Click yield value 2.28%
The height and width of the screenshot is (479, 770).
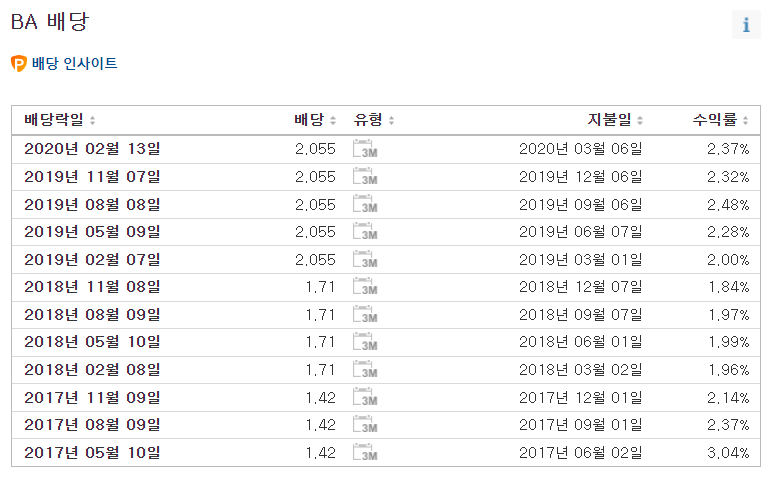[728, 231]
